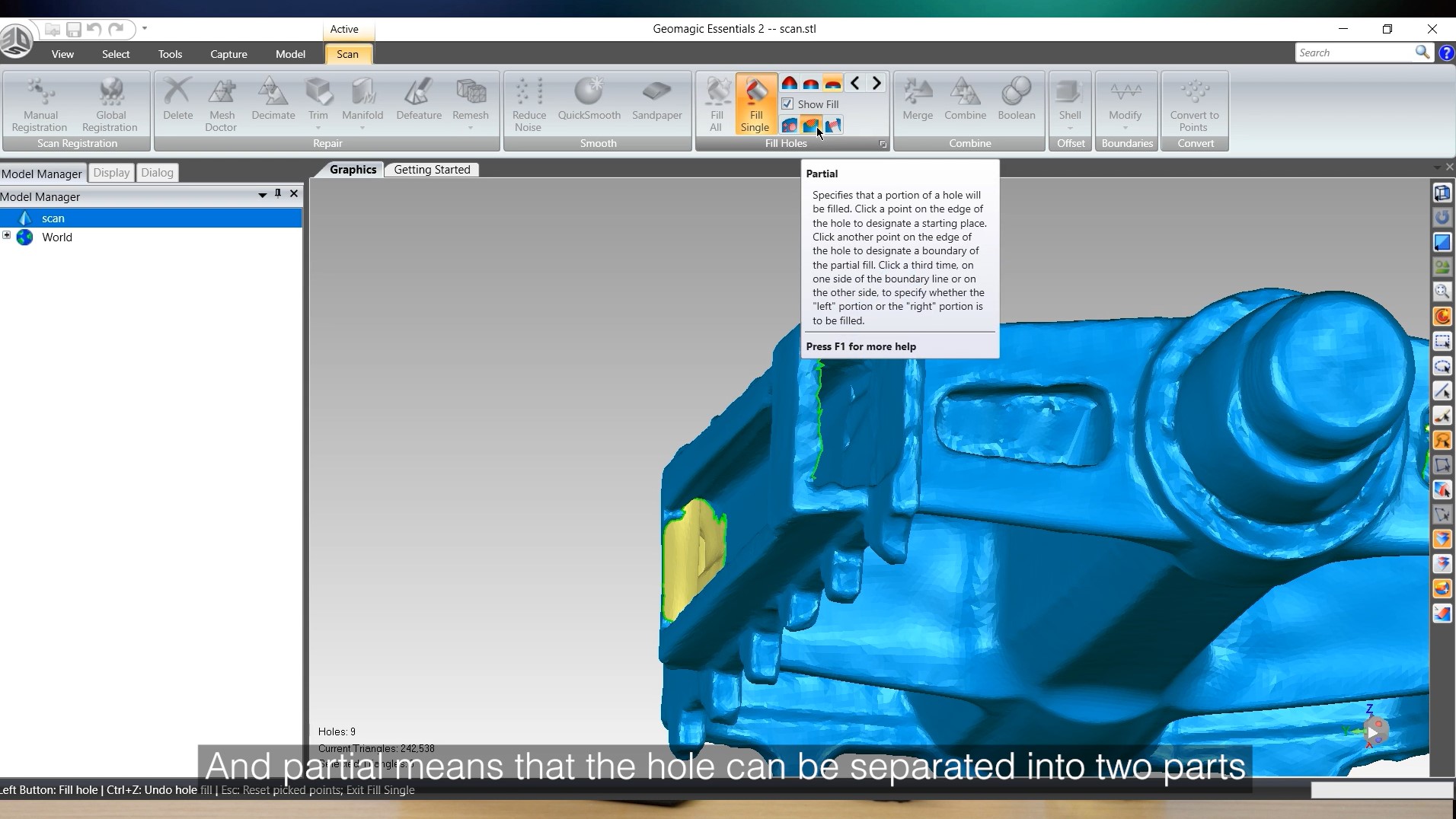Open Help via the question mark
The height and width of the screenshot is (819, 1456).
click(1446, 53)
